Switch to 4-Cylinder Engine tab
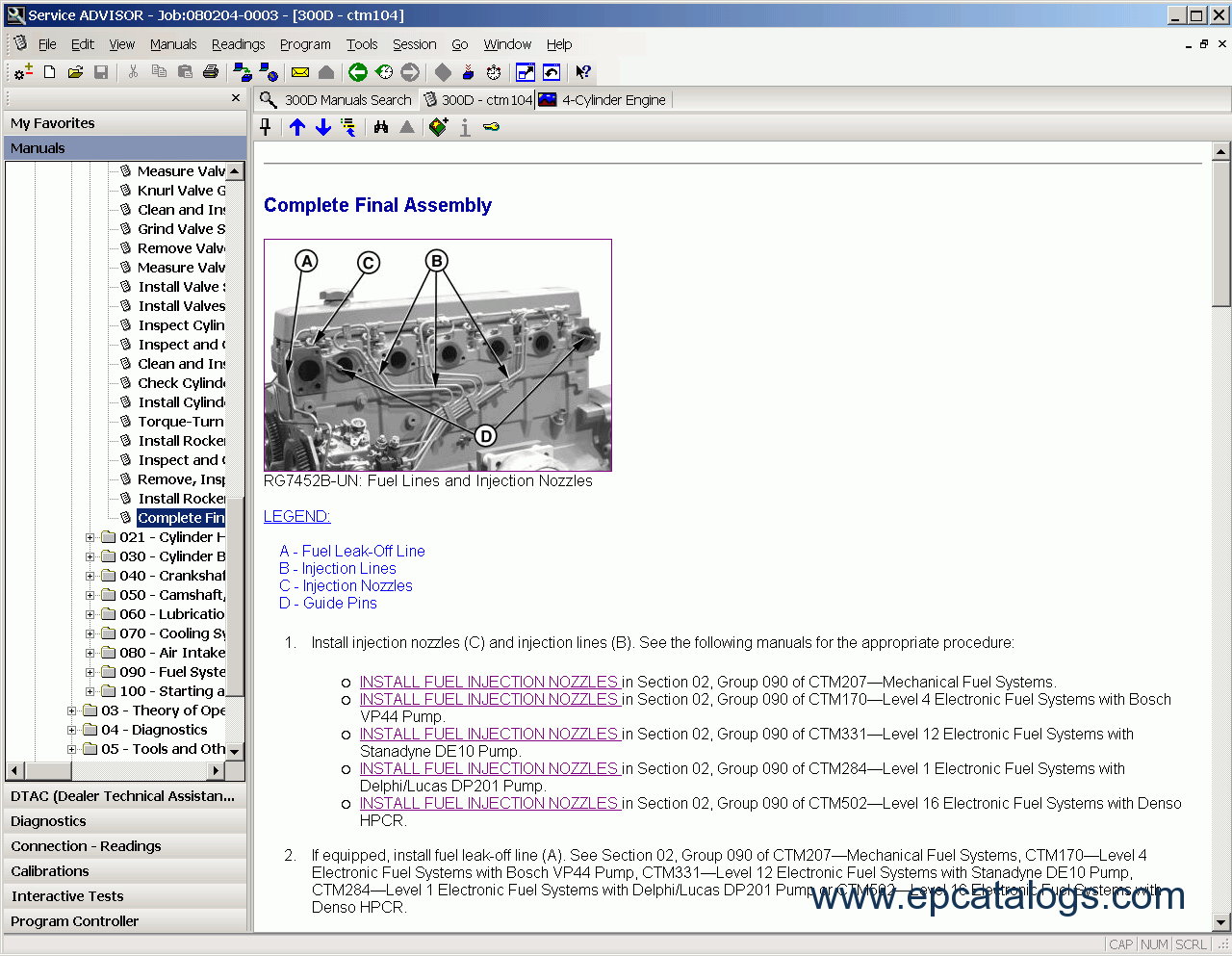 [x=603, y=100]
